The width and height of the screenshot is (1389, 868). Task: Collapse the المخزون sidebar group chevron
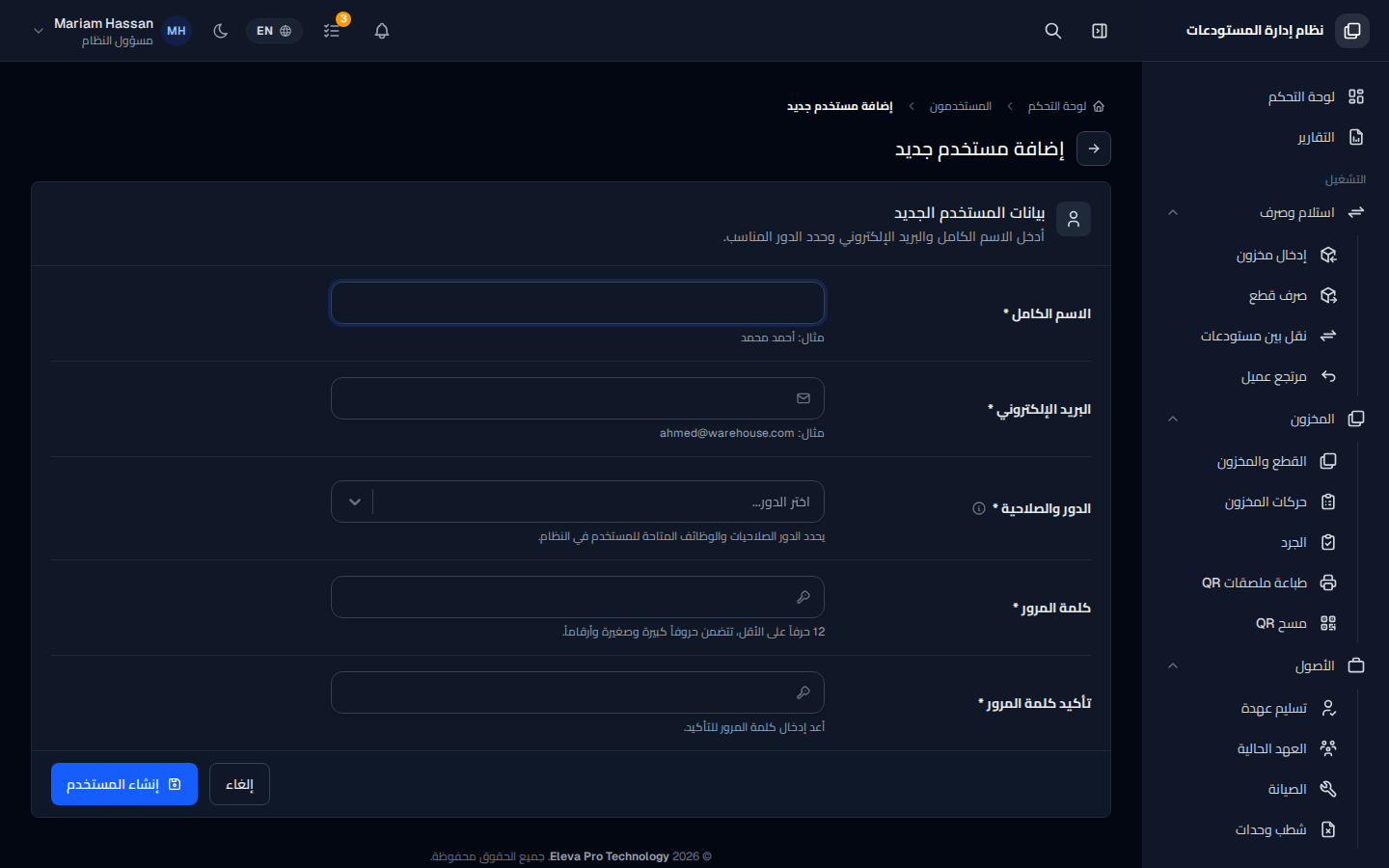[x=1173, y=419]
